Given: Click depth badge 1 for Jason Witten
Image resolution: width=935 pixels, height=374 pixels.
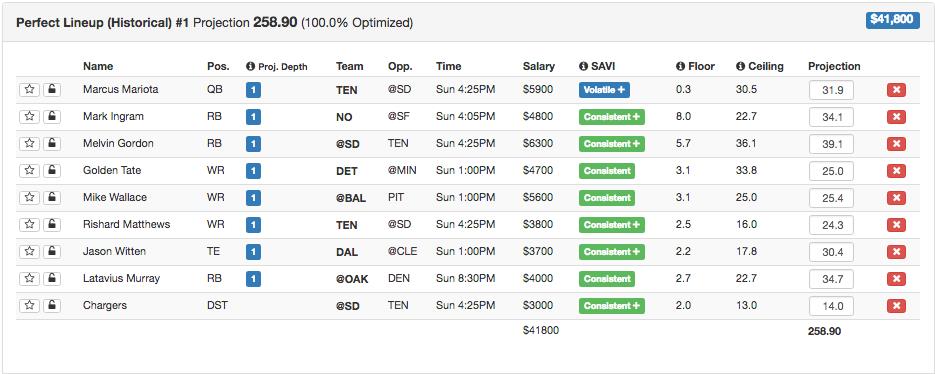Looking at the screenshot, I should pos(253,252).
